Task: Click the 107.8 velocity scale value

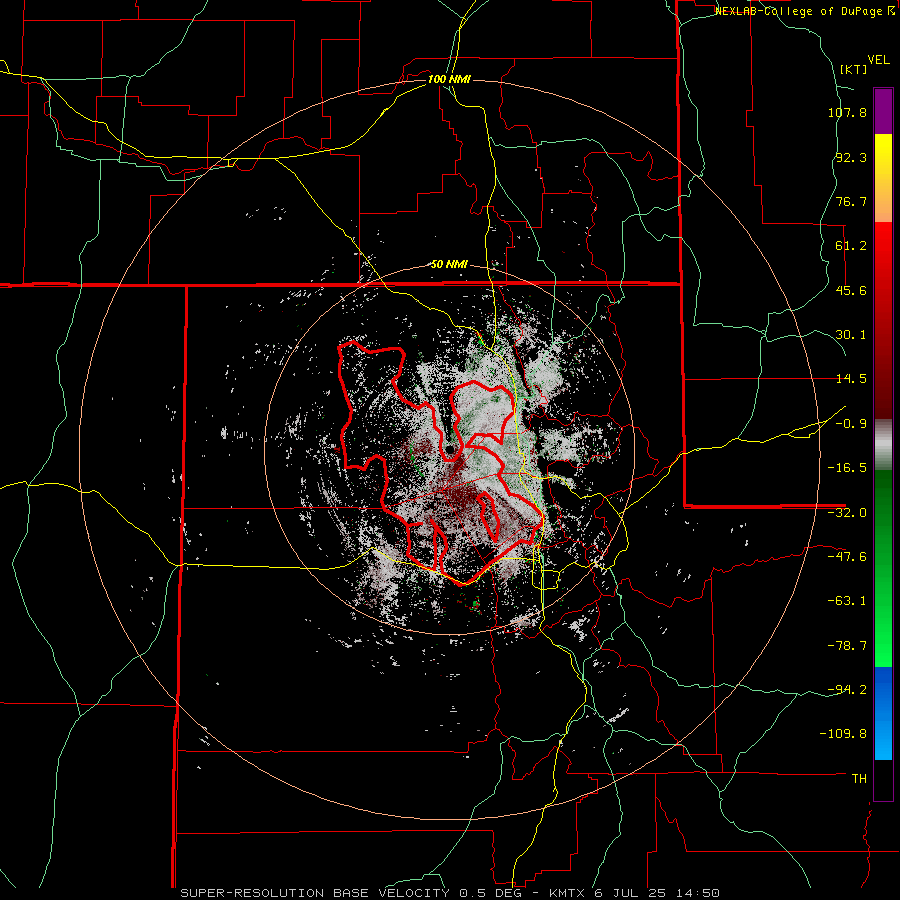Action: [x=847, y=112]
